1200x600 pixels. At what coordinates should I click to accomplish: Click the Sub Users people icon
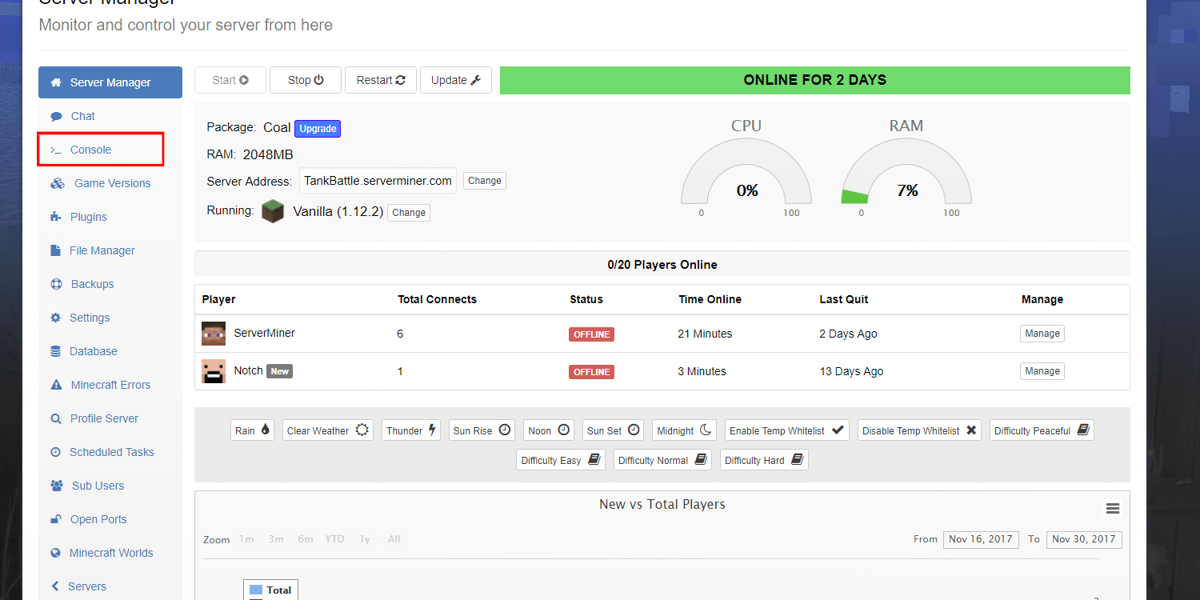coord(56,486)
